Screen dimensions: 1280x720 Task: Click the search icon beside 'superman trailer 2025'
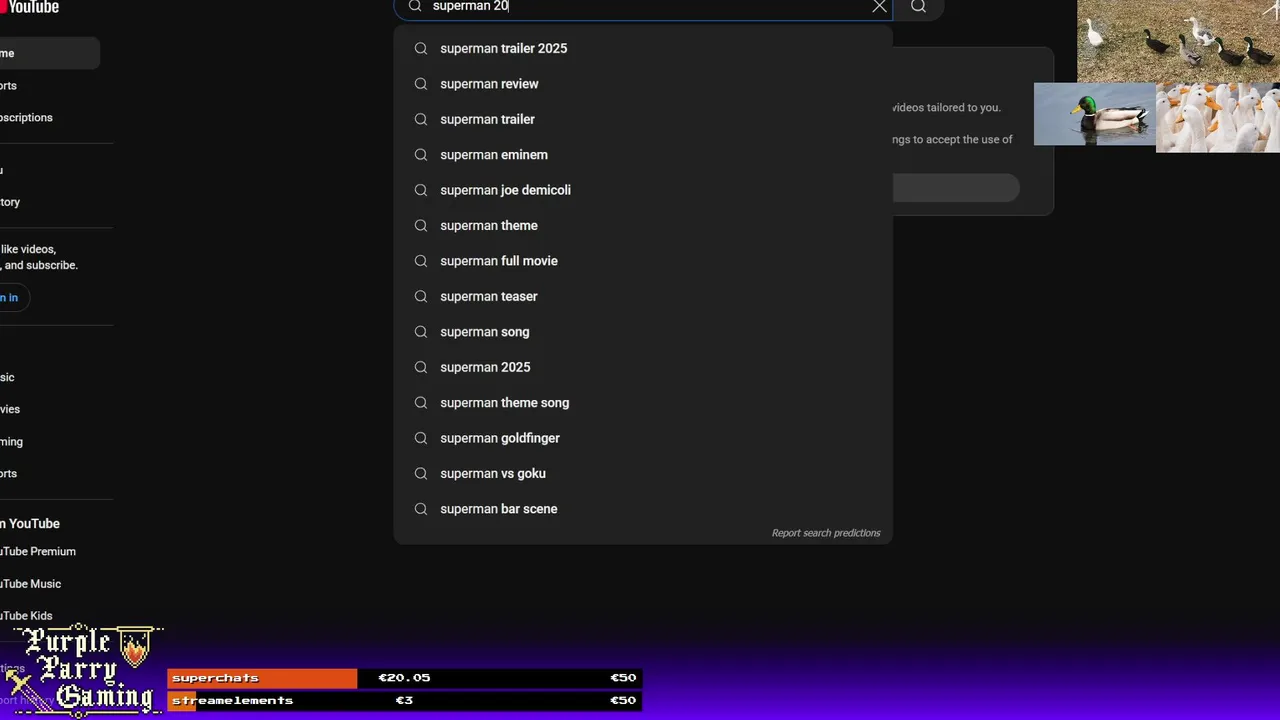click(x=421, y=48)
